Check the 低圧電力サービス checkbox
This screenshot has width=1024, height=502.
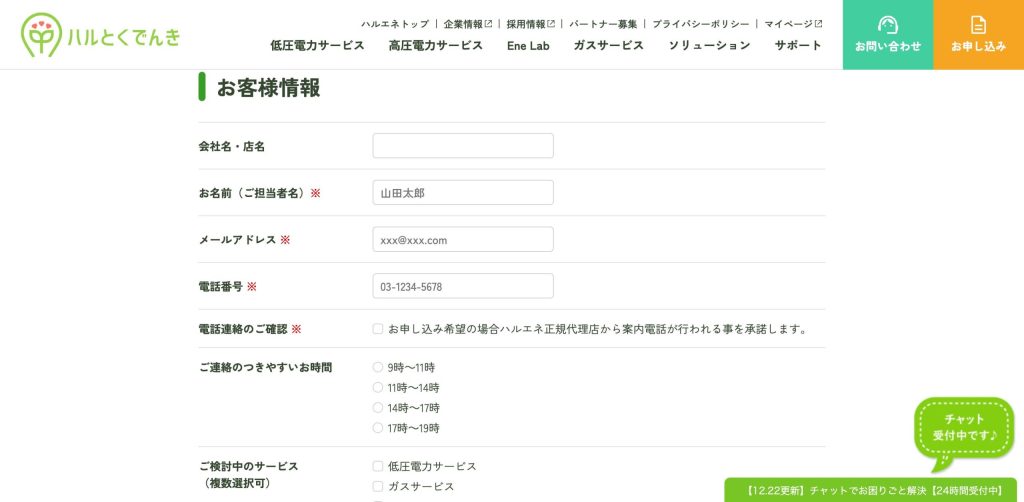tap(377, 466)
